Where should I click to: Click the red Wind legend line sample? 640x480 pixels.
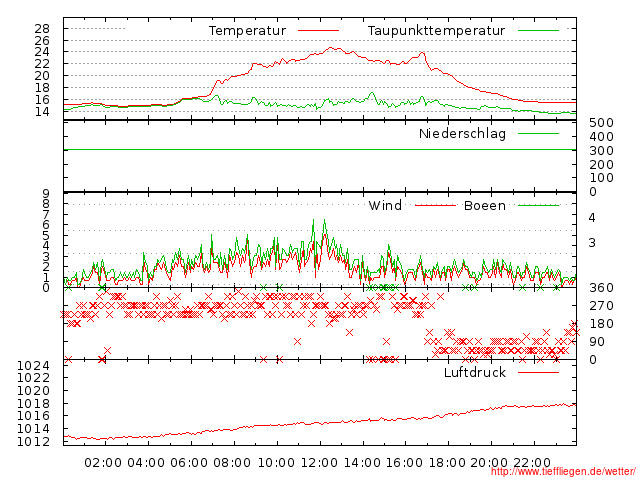[435, 205]
